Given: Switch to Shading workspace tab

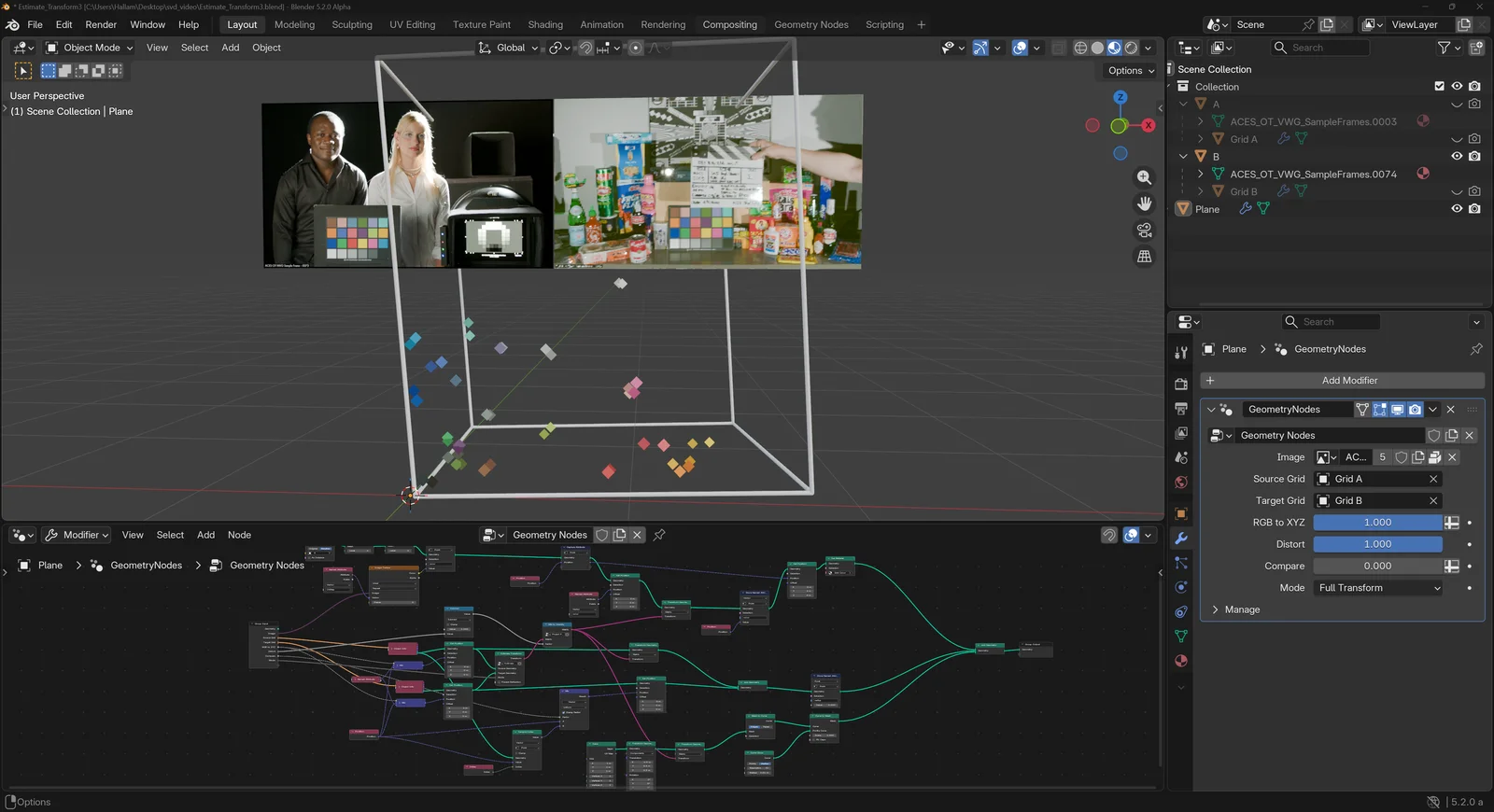Looking at the screenshot, I should tap(545, 25).
